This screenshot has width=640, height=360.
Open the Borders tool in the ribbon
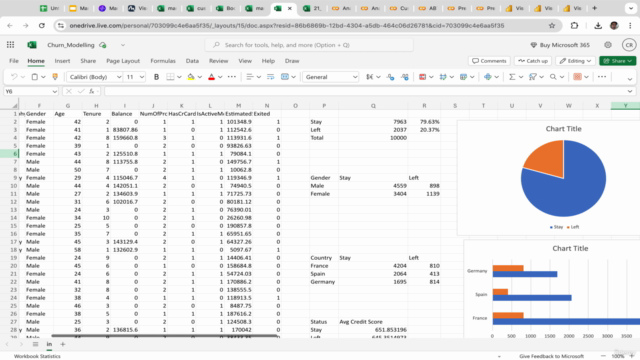tap(170, 77)
